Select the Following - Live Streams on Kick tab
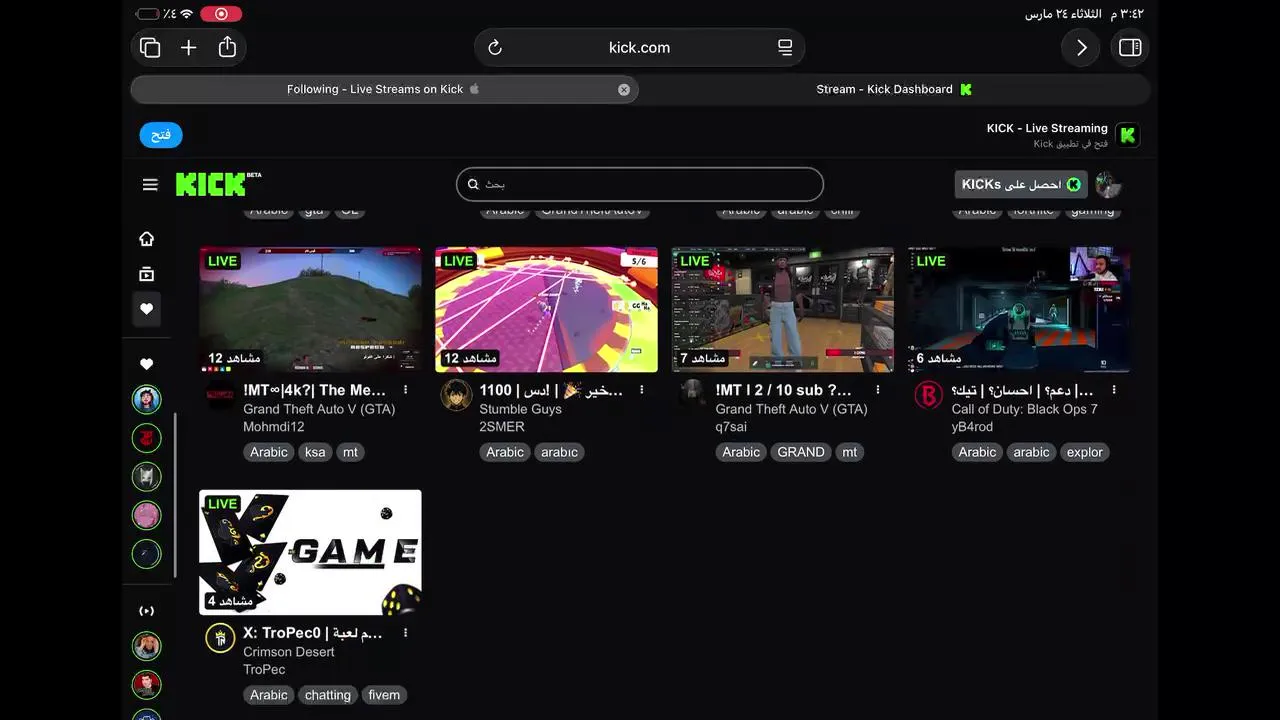The height and width of the screenshot is (720, 1280). (x=384, y=89)
